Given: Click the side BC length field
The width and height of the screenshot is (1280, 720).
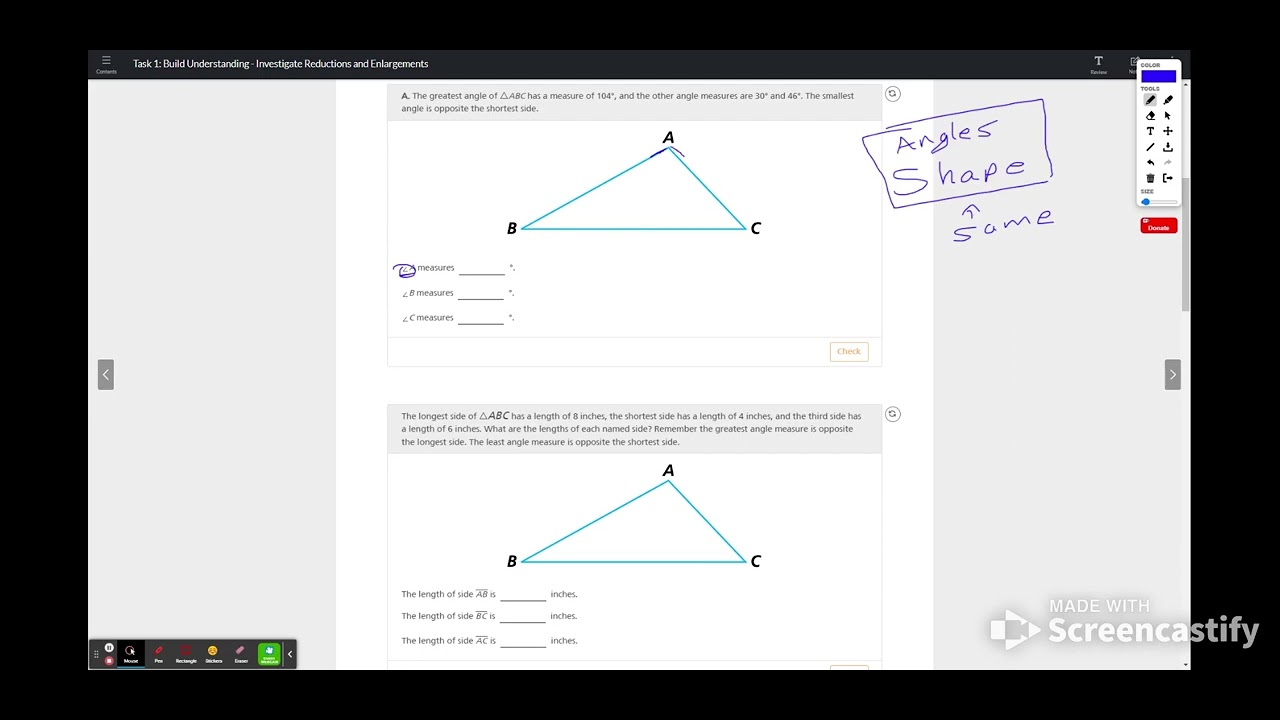Looking at the screenshot, I should (x=523, y=616).
